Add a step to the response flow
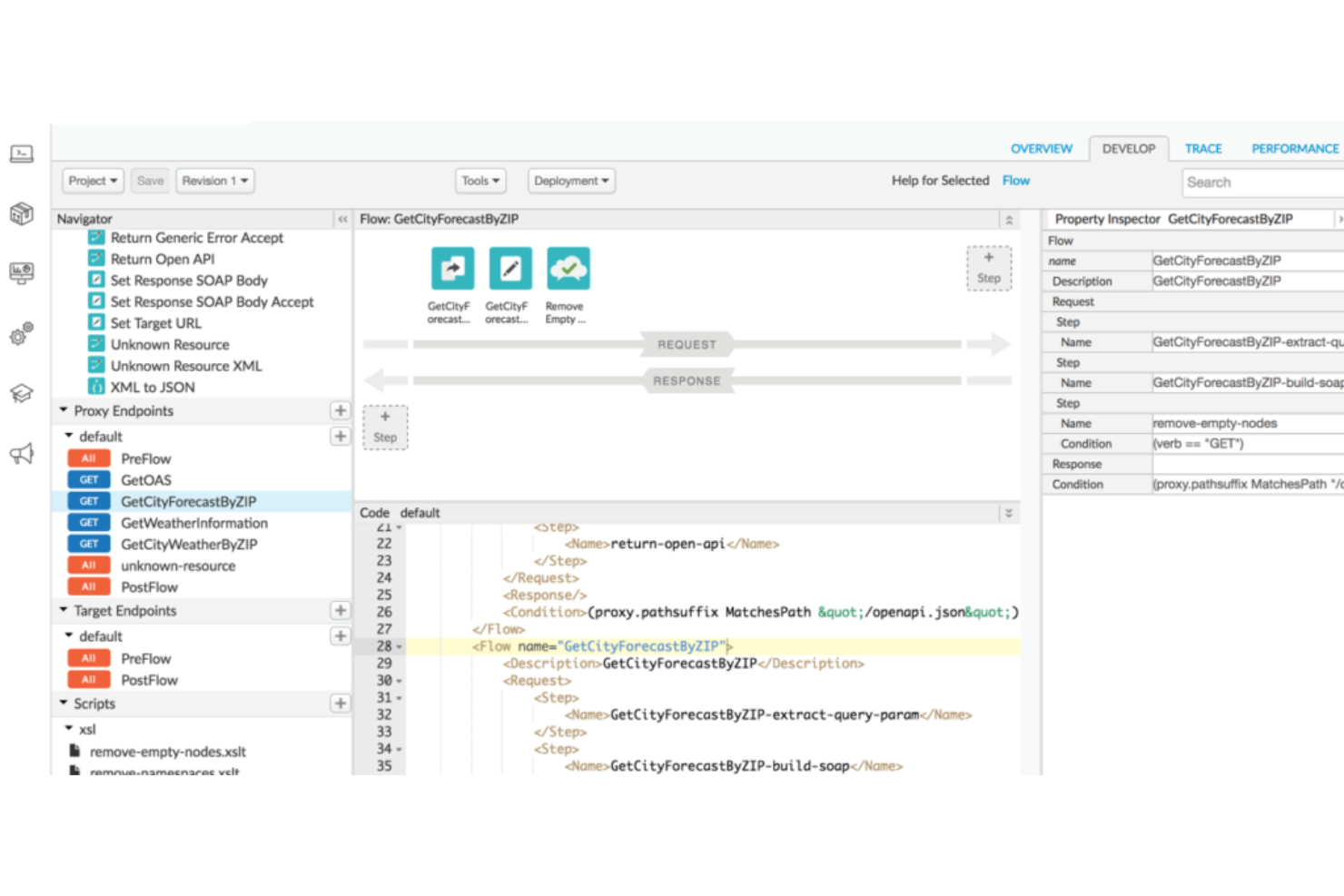This screenshot has height=896, width=1344. coord(385,427)
